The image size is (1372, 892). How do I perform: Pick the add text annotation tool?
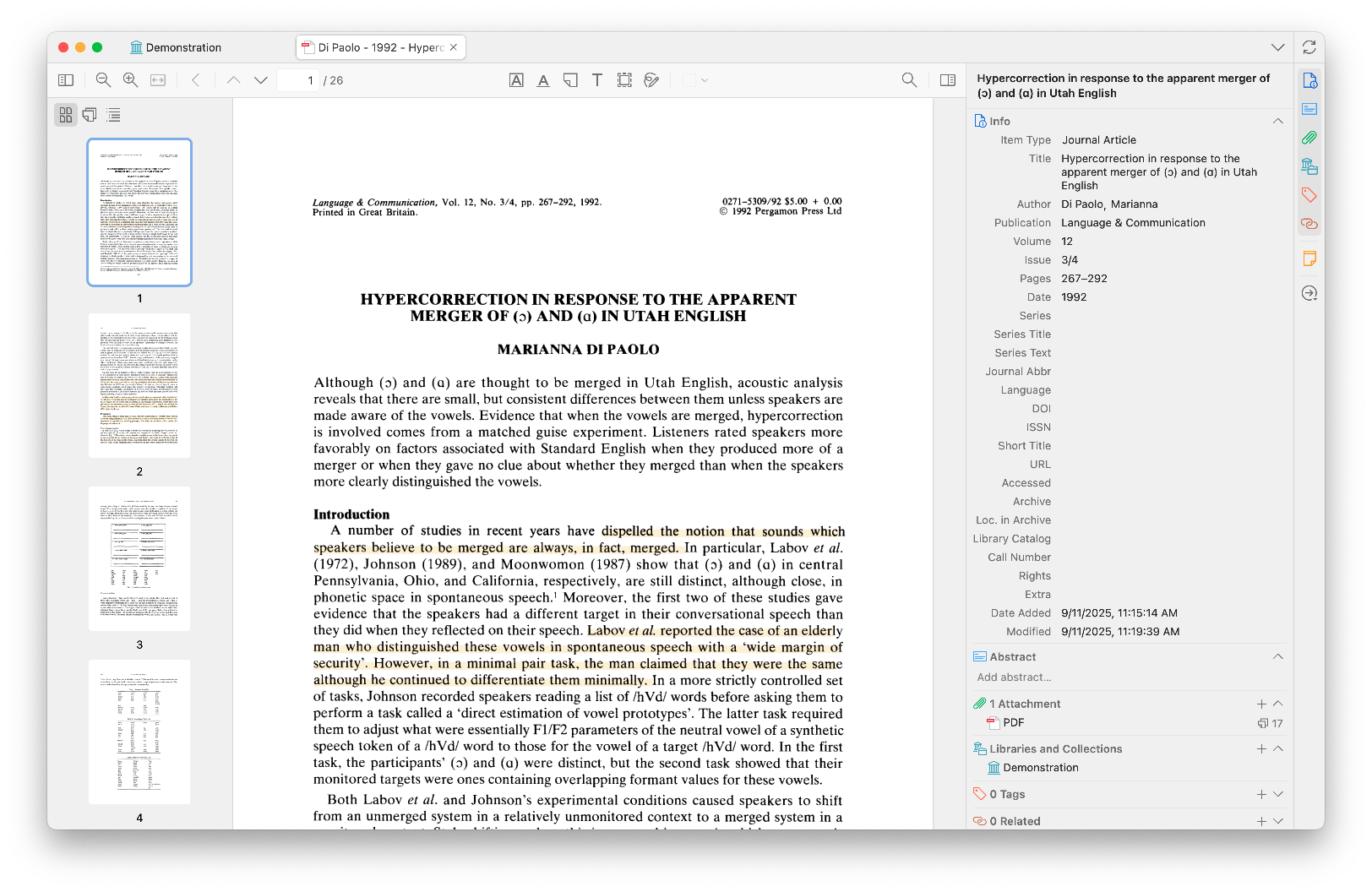[597, 80]
